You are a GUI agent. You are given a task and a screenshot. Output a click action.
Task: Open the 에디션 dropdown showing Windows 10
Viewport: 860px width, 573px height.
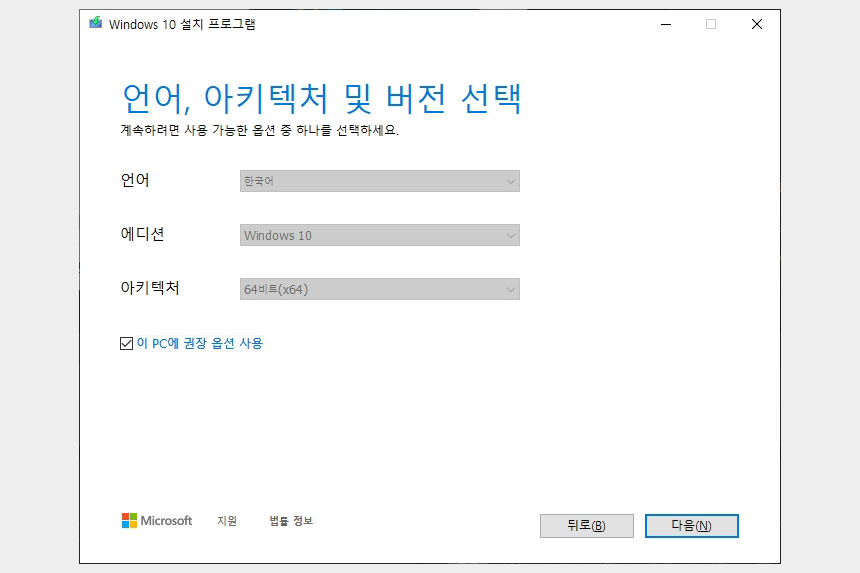point(380,235)
